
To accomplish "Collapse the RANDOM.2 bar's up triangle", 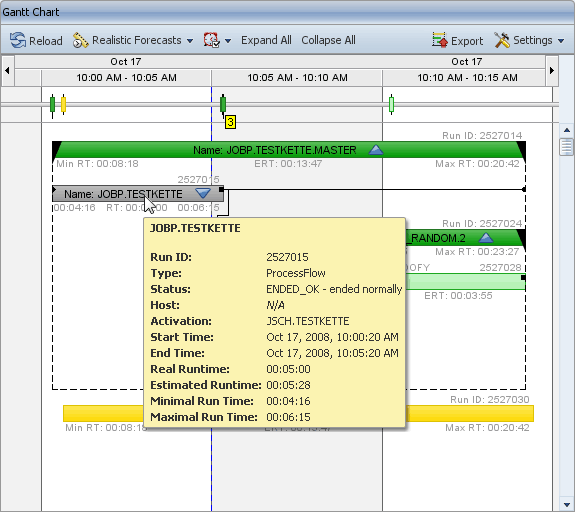I will (486, 238).
